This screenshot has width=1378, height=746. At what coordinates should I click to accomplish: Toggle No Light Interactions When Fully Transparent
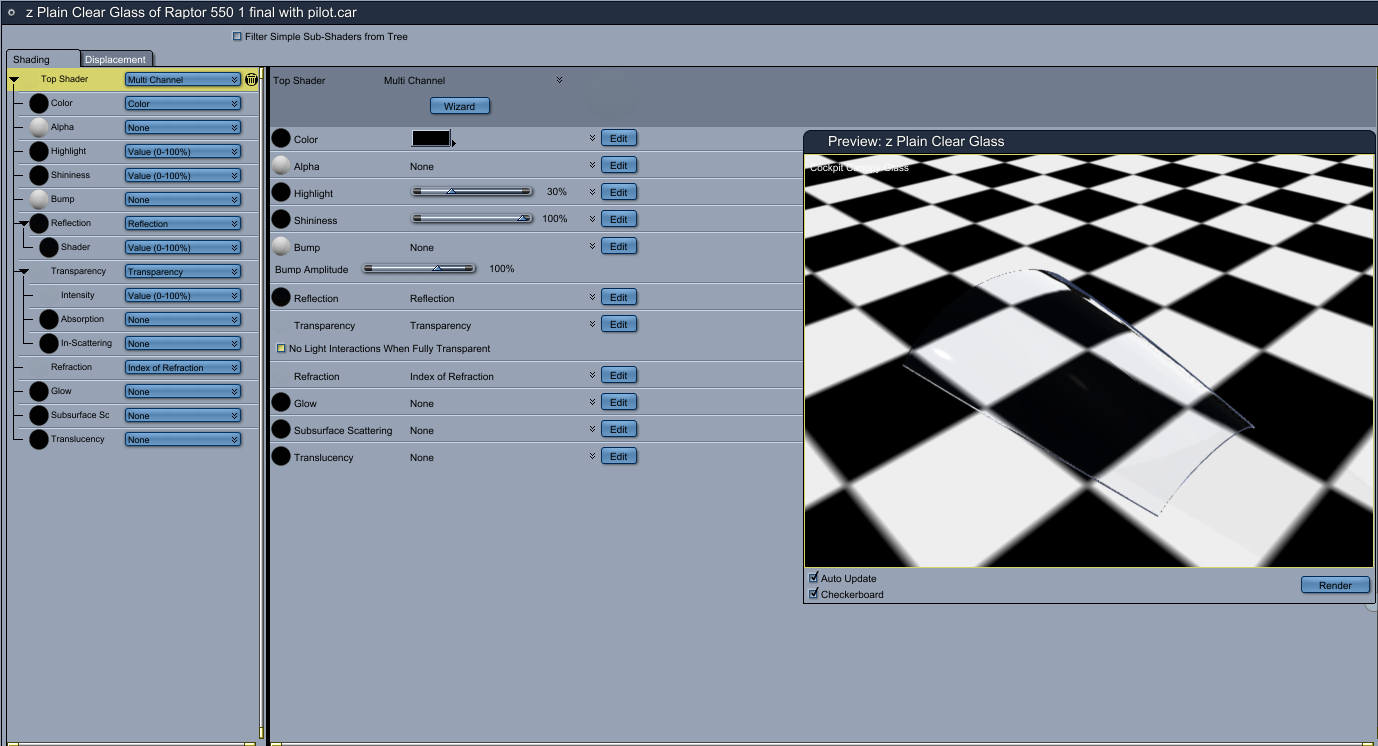pos(281,348)
